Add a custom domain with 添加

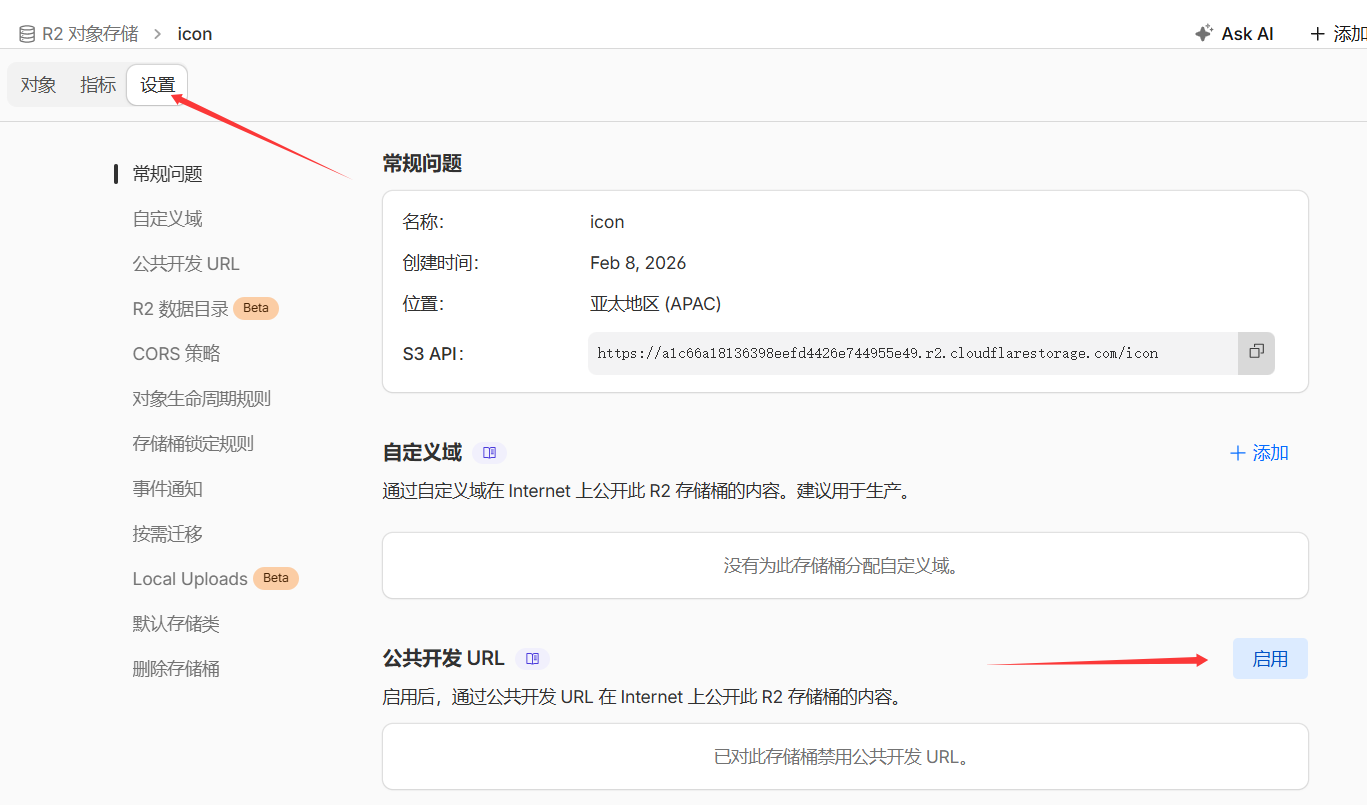pos(1259,453)
